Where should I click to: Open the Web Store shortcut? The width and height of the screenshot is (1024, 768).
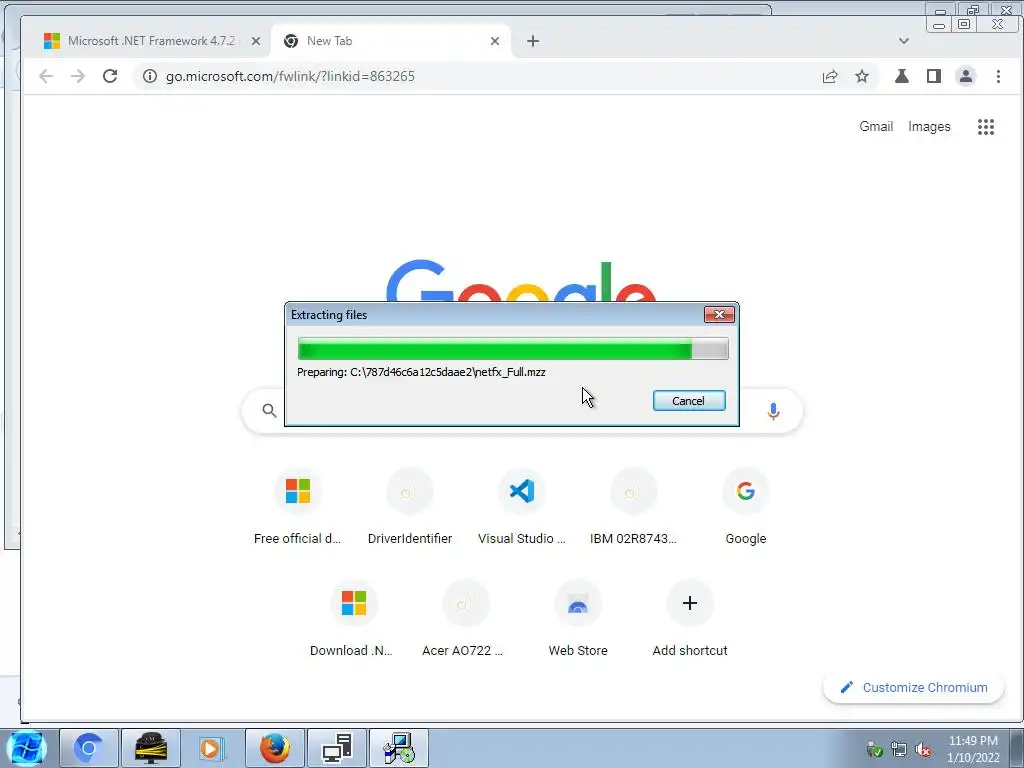[x=578, y=618]
